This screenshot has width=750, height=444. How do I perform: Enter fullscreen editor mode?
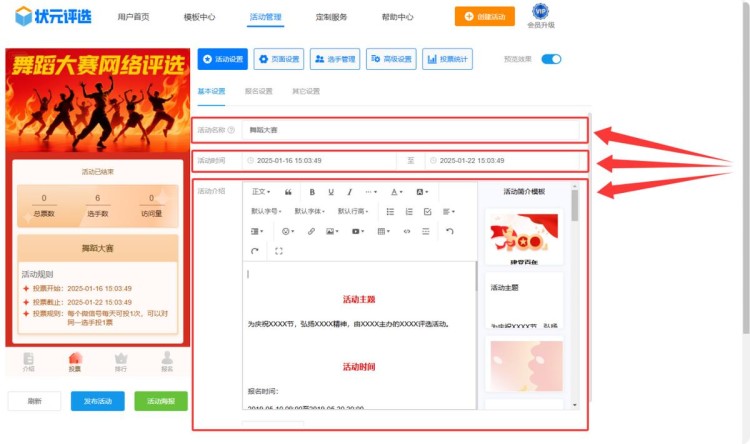pos(278,251)
